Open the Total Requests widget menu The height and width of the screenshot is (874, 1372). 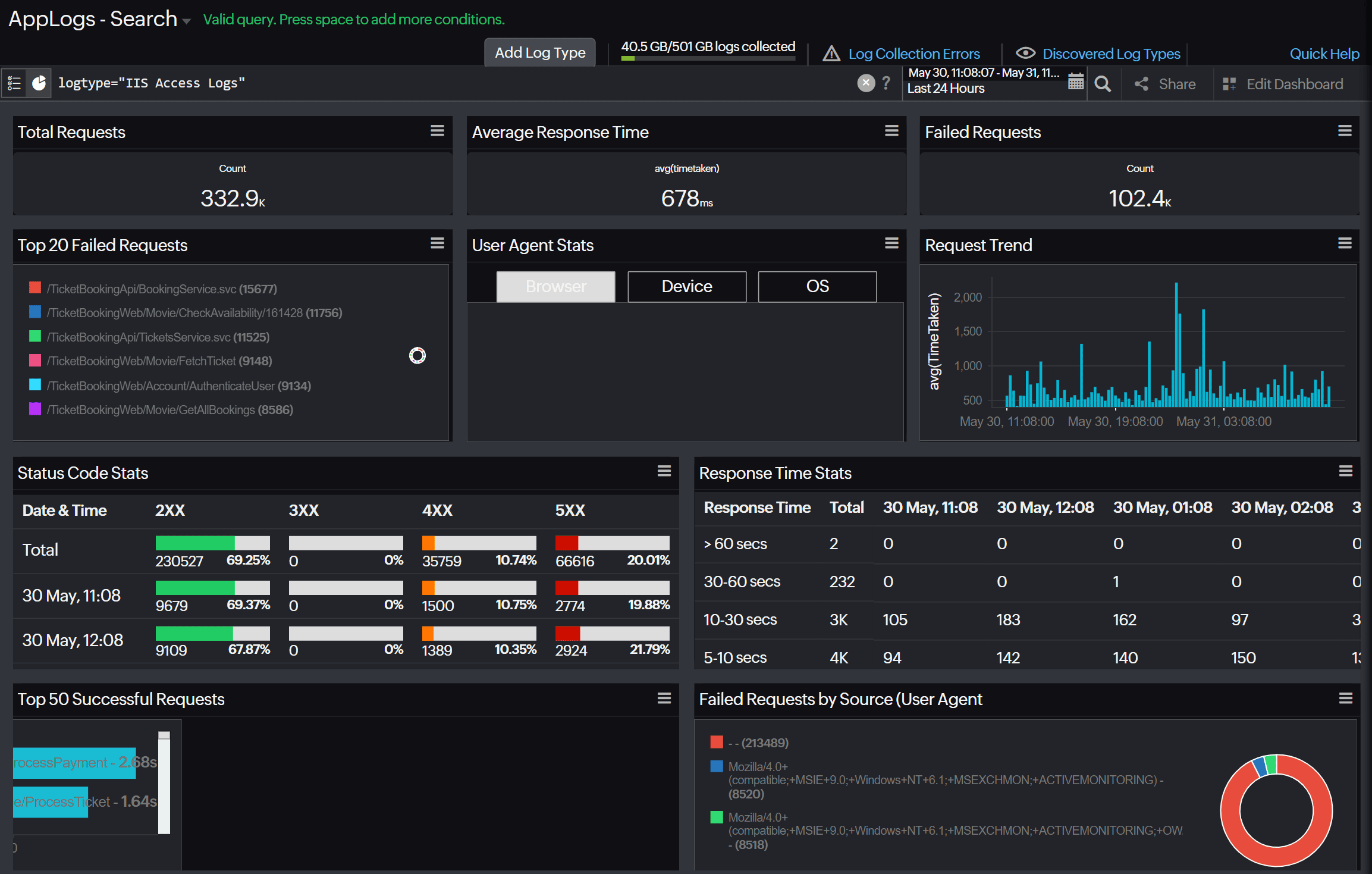[437, 130]
